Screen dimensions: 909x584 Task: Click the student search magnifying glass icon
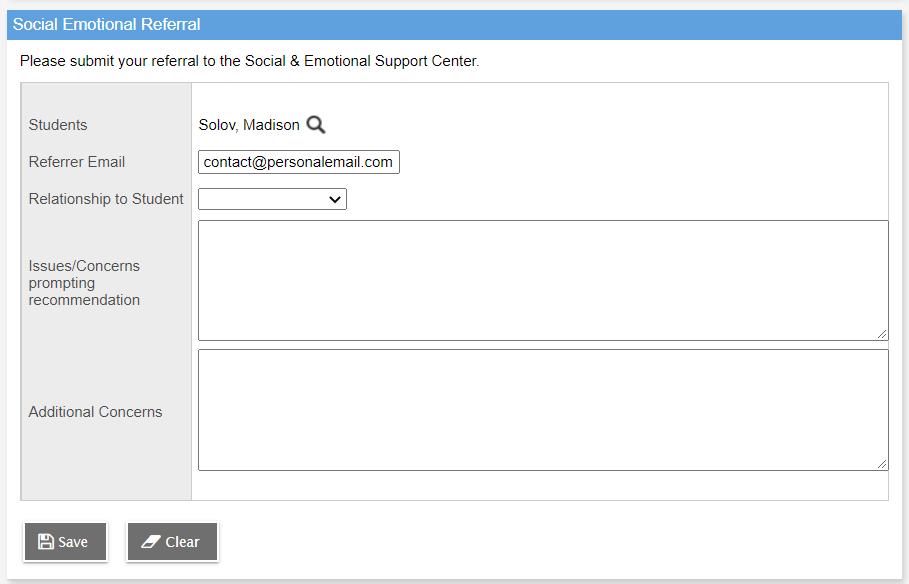(x=316, y=124)
